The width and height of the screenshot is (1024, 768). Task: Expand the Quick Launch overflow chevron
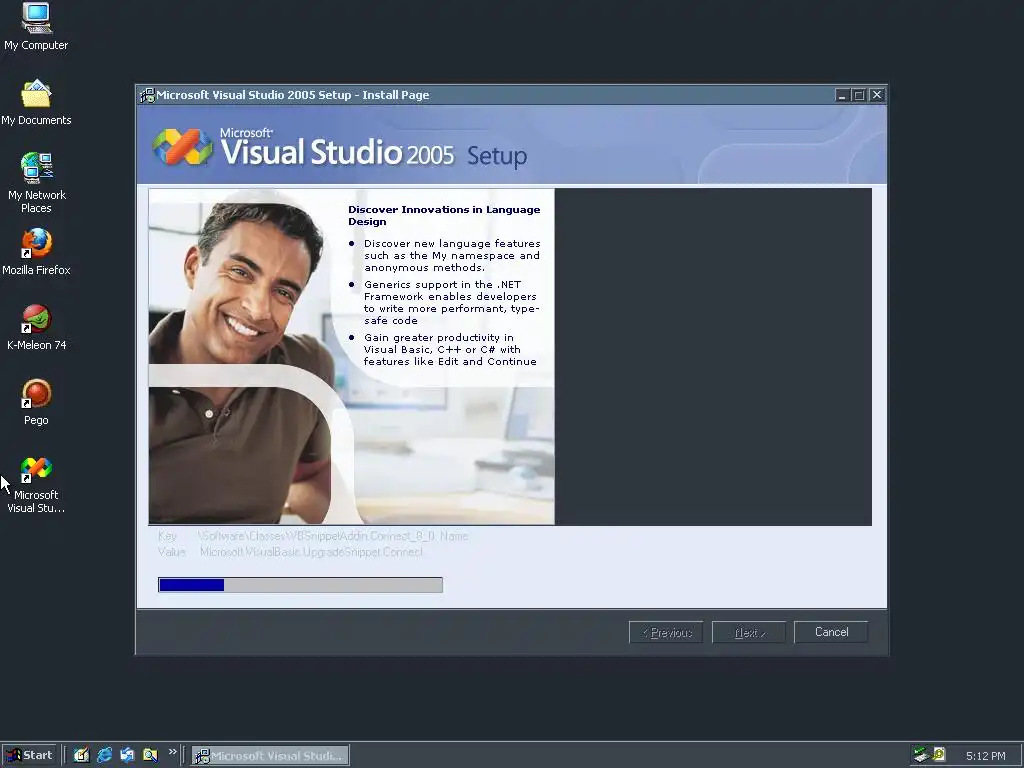[172, 752]
